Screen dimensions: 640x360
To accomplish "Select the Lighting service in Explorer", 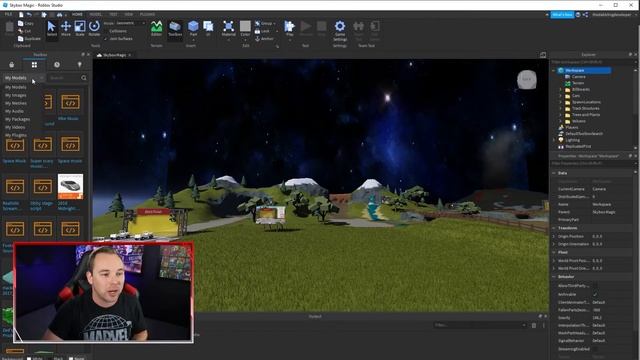I will point(573,140).
